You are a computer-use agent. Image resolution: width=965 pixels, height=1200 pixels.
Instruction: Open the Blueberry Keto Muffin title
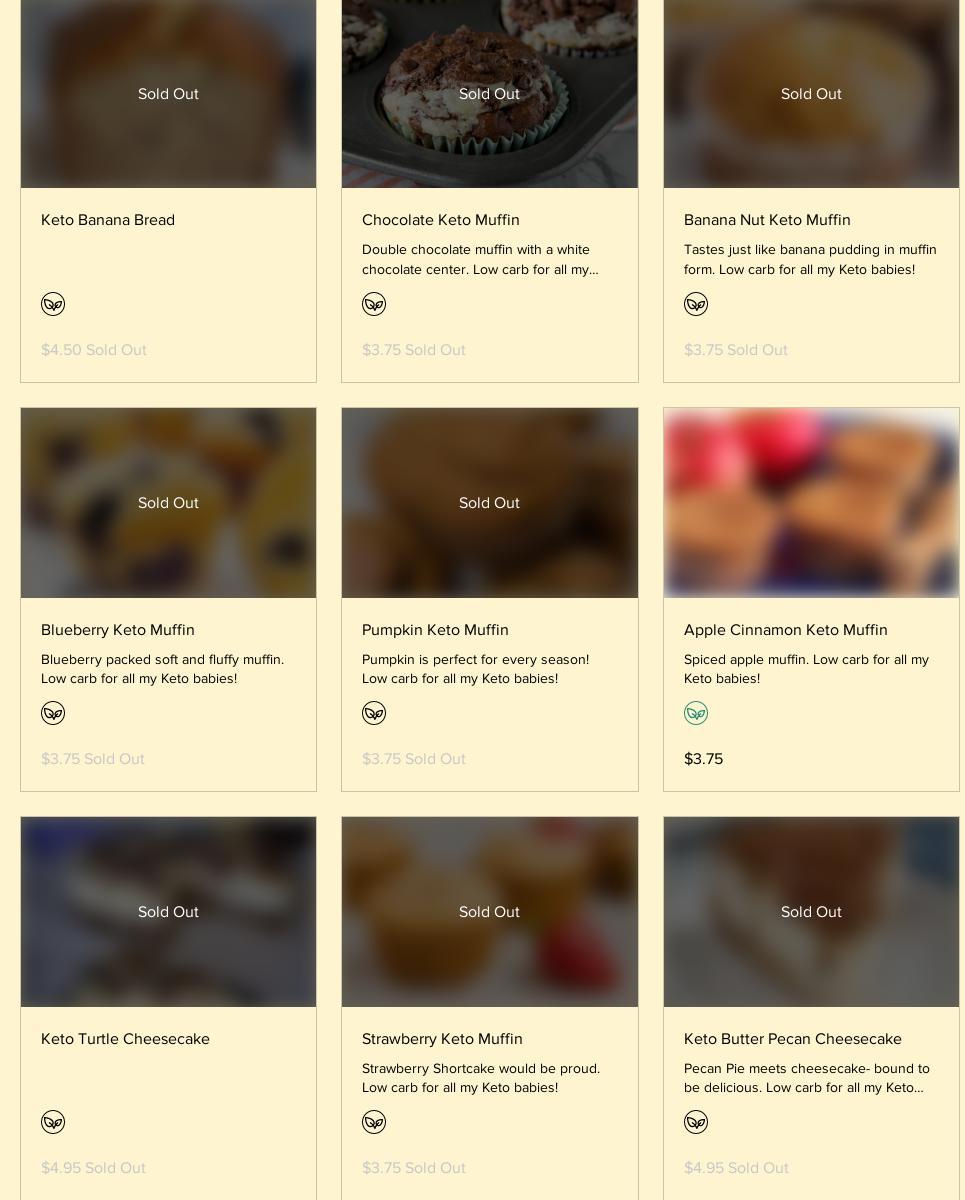118,629
